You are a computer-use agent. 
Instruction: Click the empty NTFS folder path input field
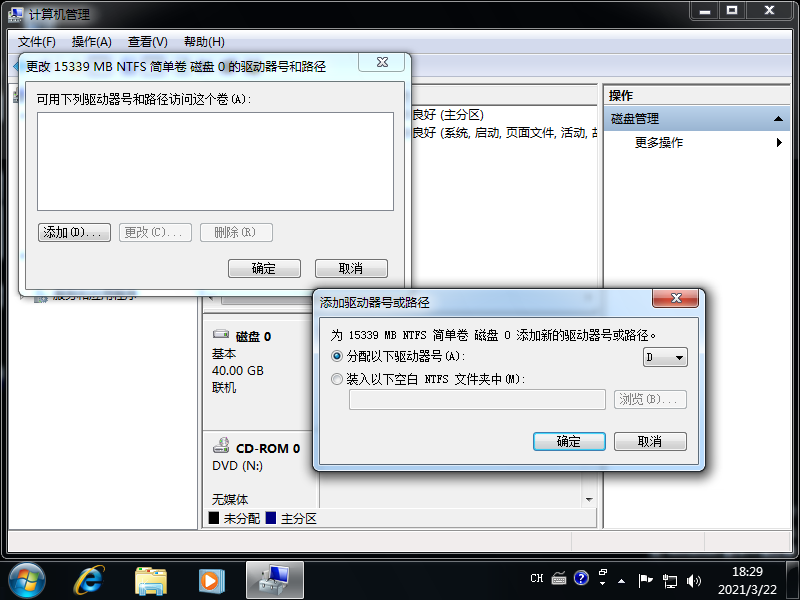[x=476, y=399]
